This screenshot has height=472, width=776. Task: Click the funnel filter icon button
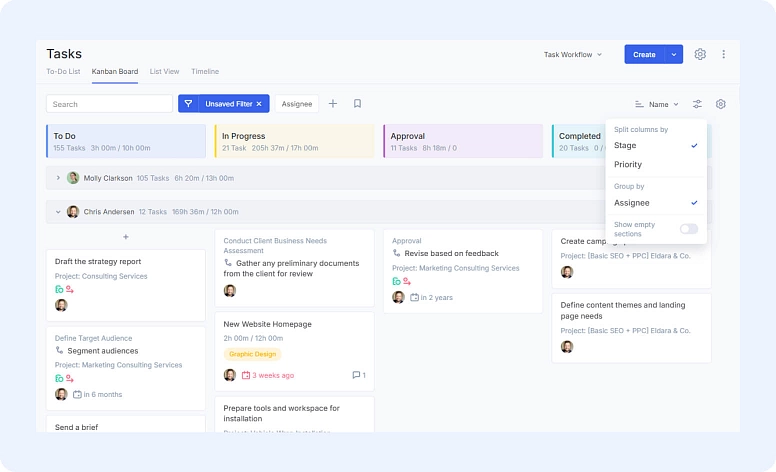pos(188,104)
